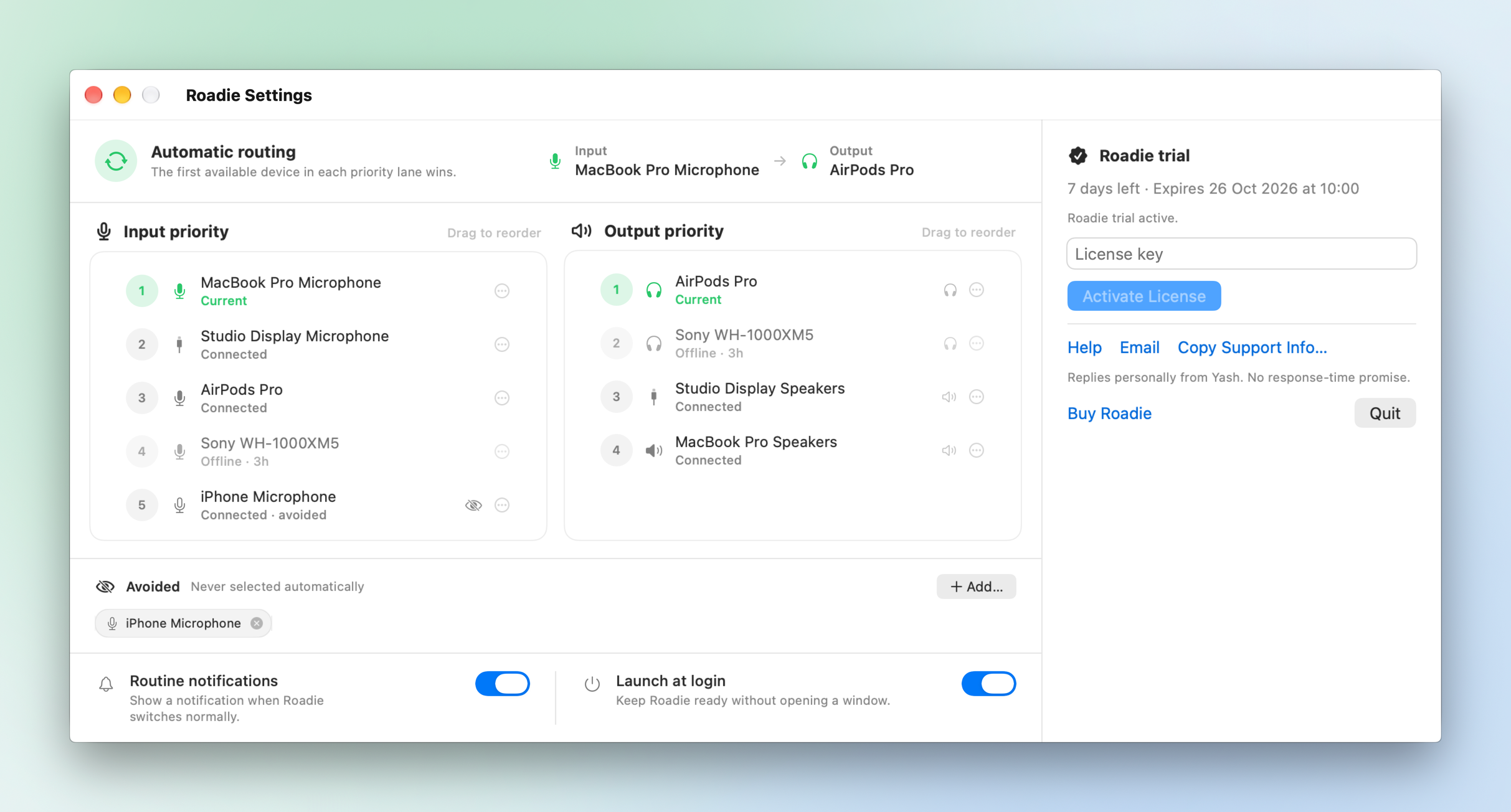Toggle avoided eye icon on iPhone Microphone

[x=473, y=505]
